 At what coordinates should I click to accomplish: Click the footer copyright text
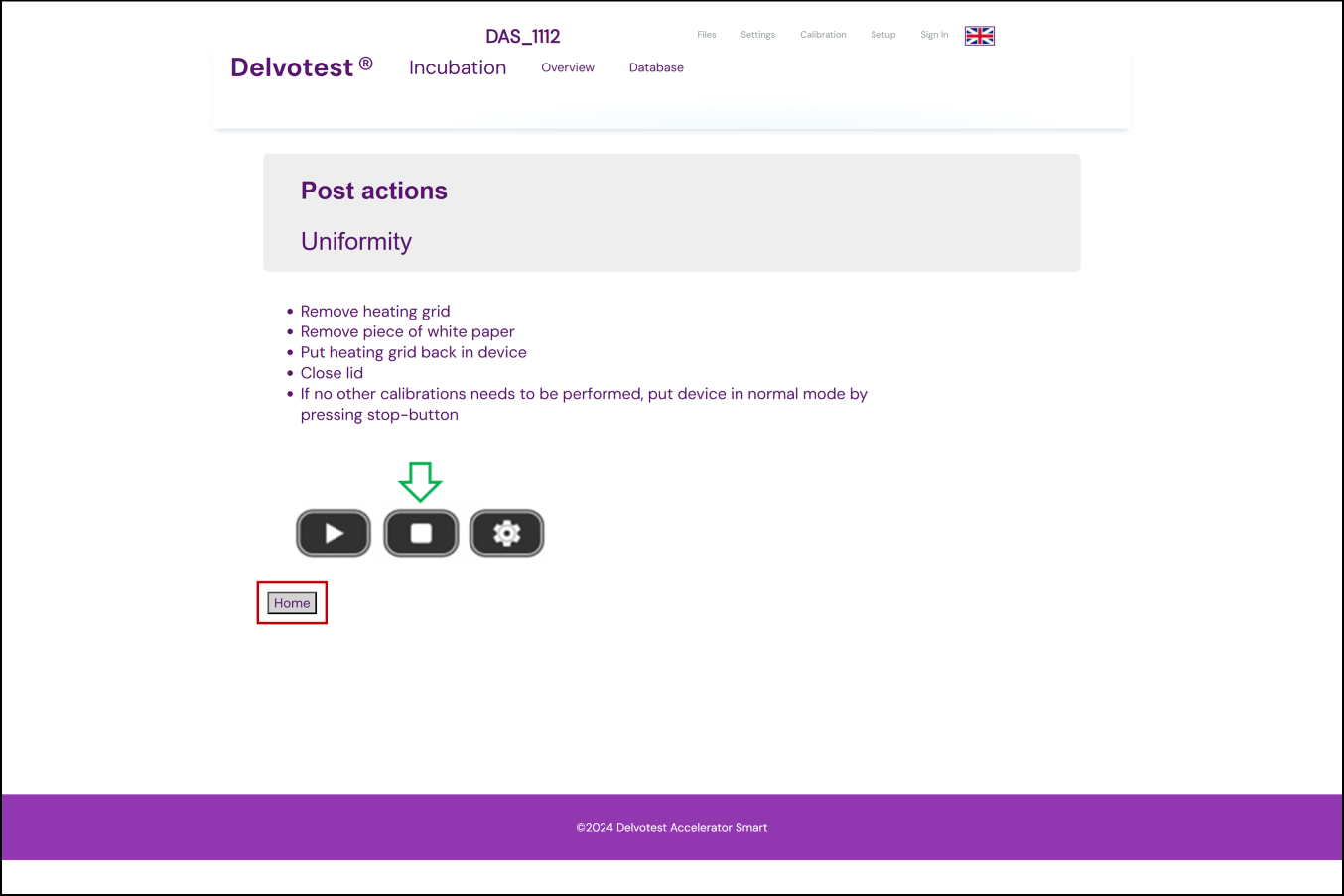(672, 828)
